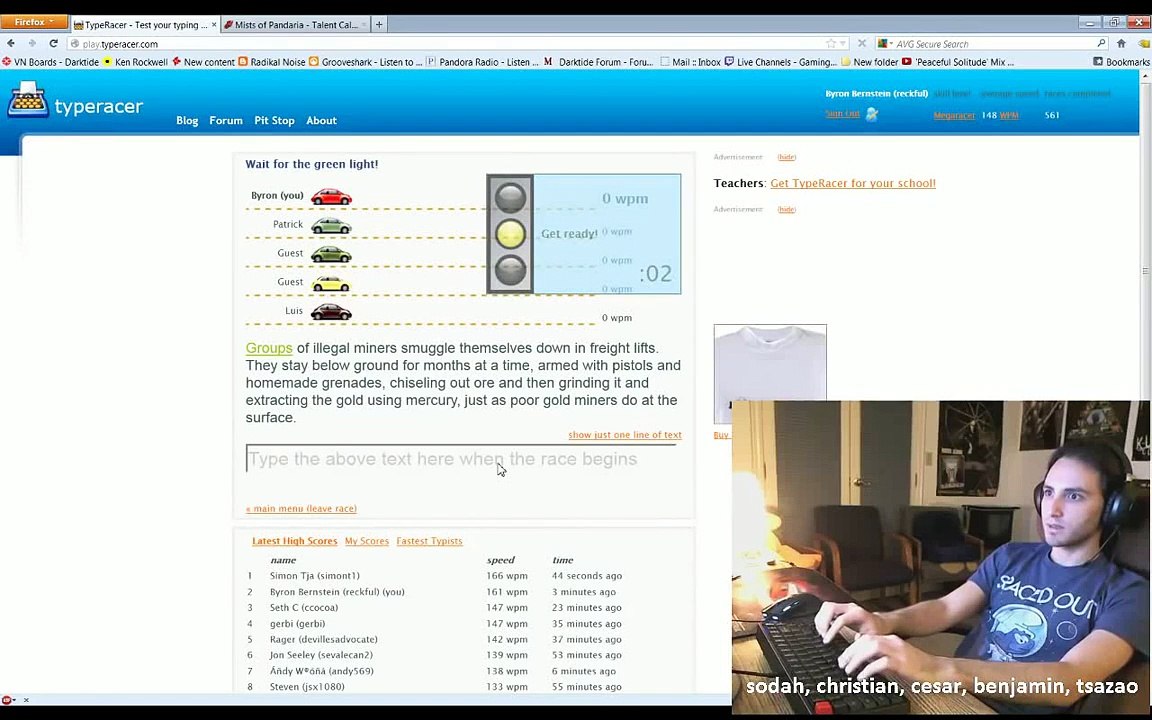This screenshot has width=1152, height=720.
Task: Open a new browser tab
Action: (x=379, y=25)
